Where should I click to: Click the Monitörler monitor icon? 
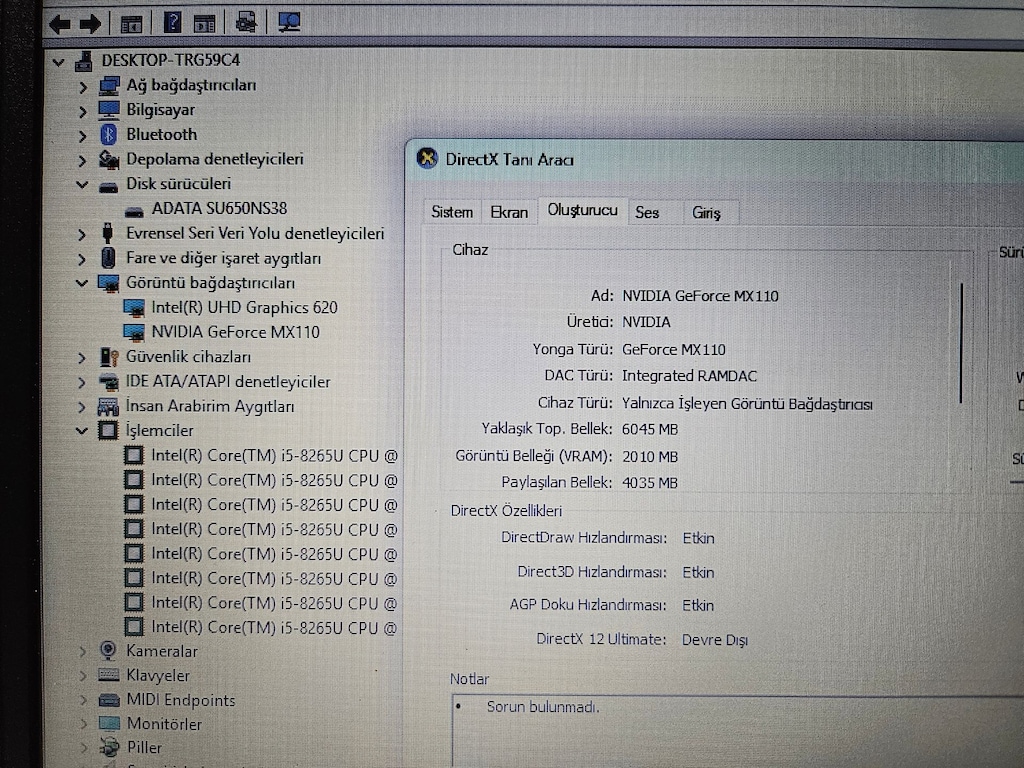click(108, 724)
